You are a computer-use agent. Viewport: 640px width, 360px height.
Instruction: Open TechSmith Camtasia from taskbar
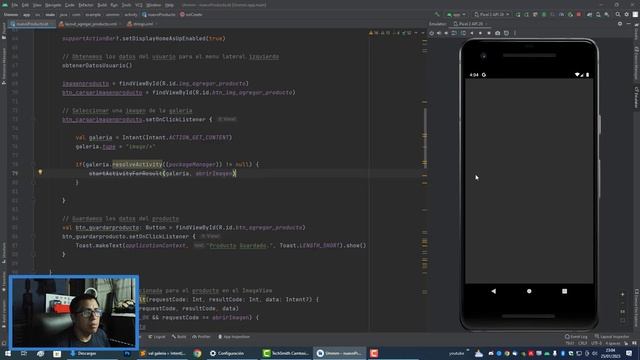coord(286,353)
